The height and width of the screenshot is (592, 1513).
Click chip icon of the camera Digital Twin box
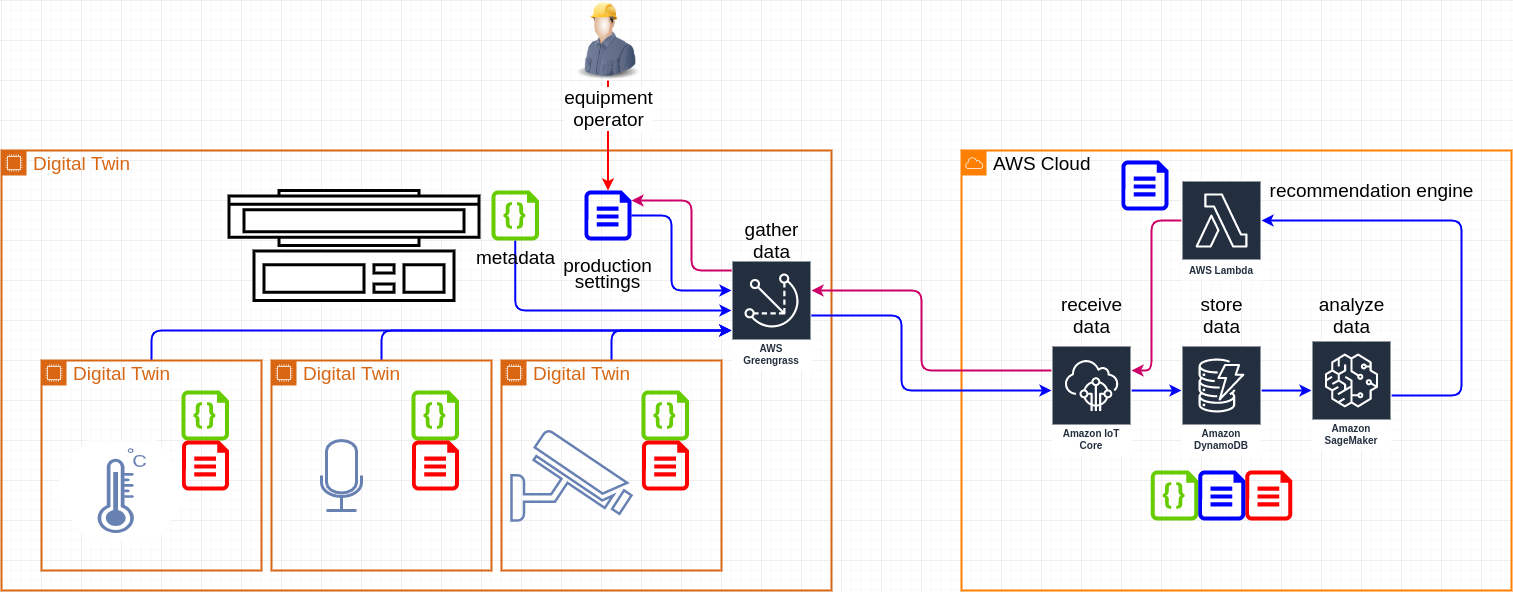(514, 373)
